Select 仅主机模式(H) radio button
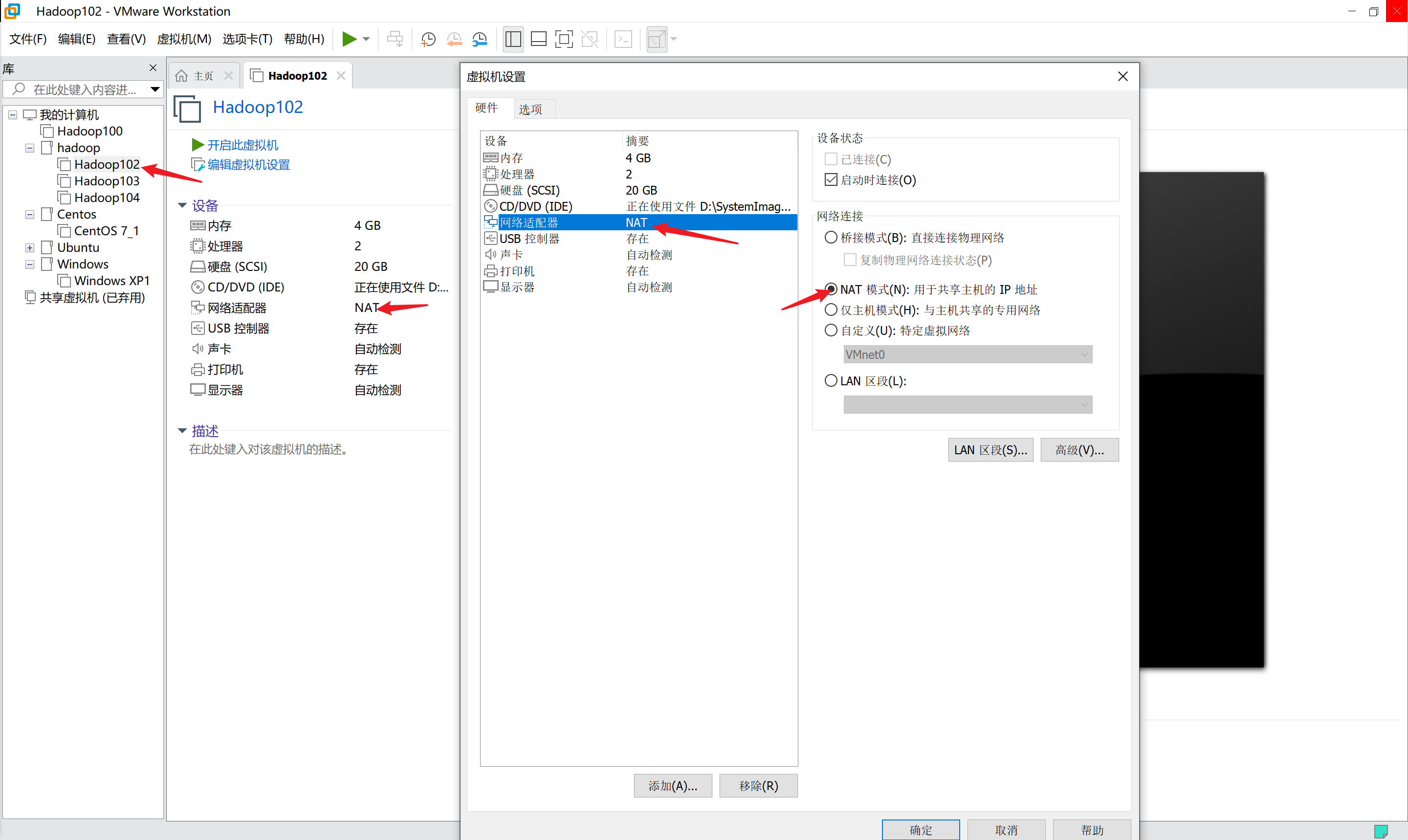The height and width of the screenshot is (840, 1408). pyautogui.click(x=831, y=309)
